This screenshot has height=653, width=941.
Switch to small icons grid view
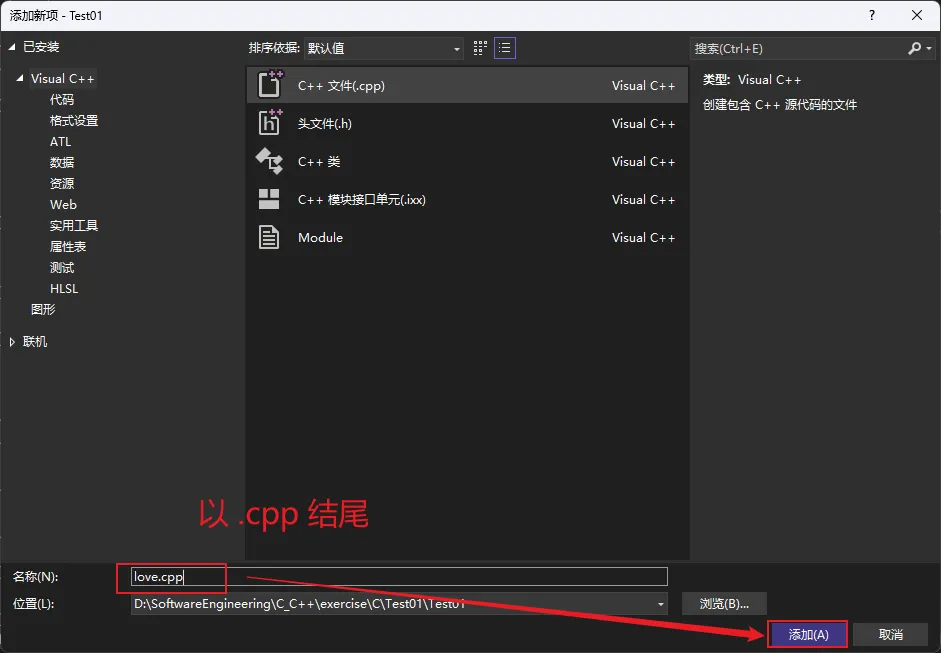[x=480, y=48]
